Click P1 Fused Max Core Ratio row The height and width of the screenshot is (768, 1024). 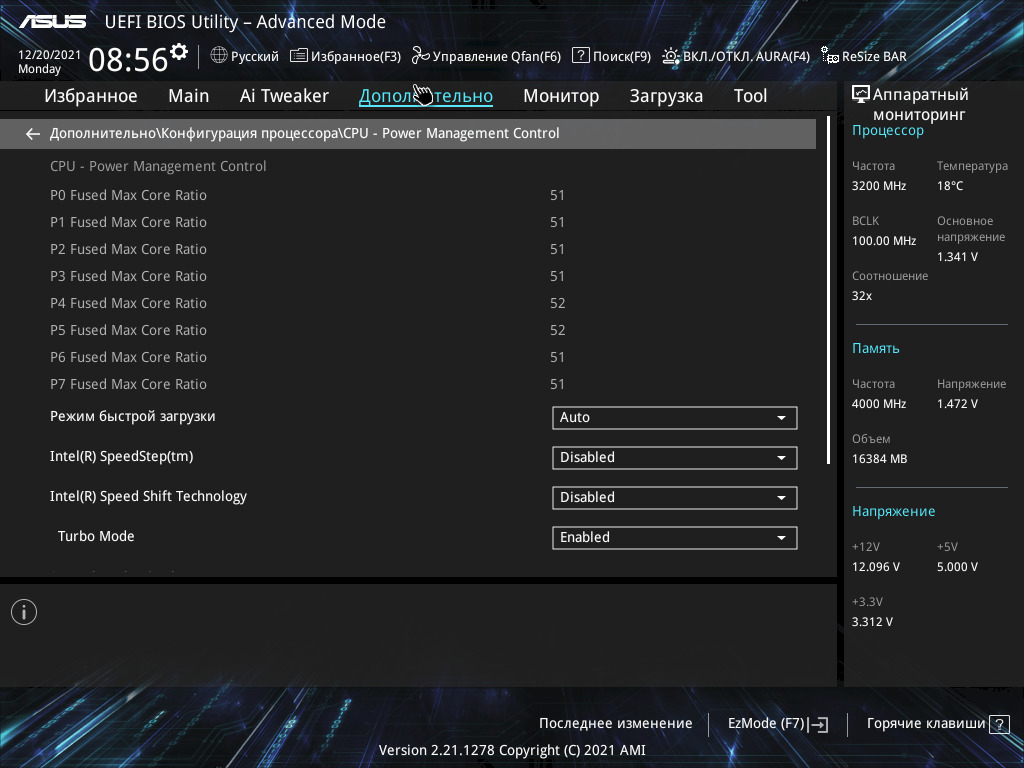(x=408, y=222)
